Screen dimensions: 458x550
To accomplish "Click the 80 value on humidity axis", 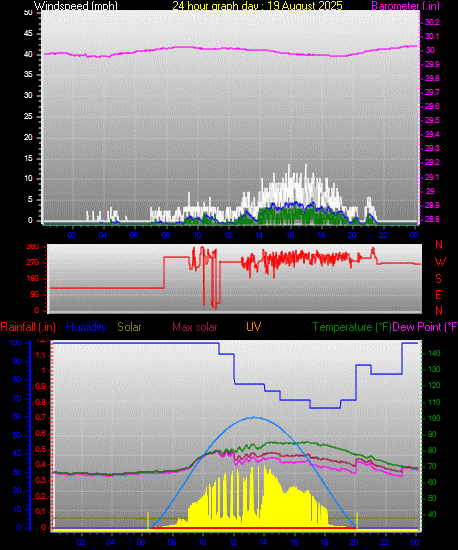I will click(x=17, y=380).
